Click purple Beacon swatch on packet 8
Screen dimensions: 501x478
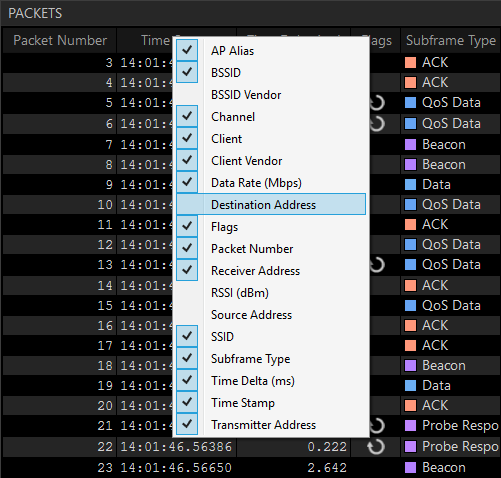(410, 165)
